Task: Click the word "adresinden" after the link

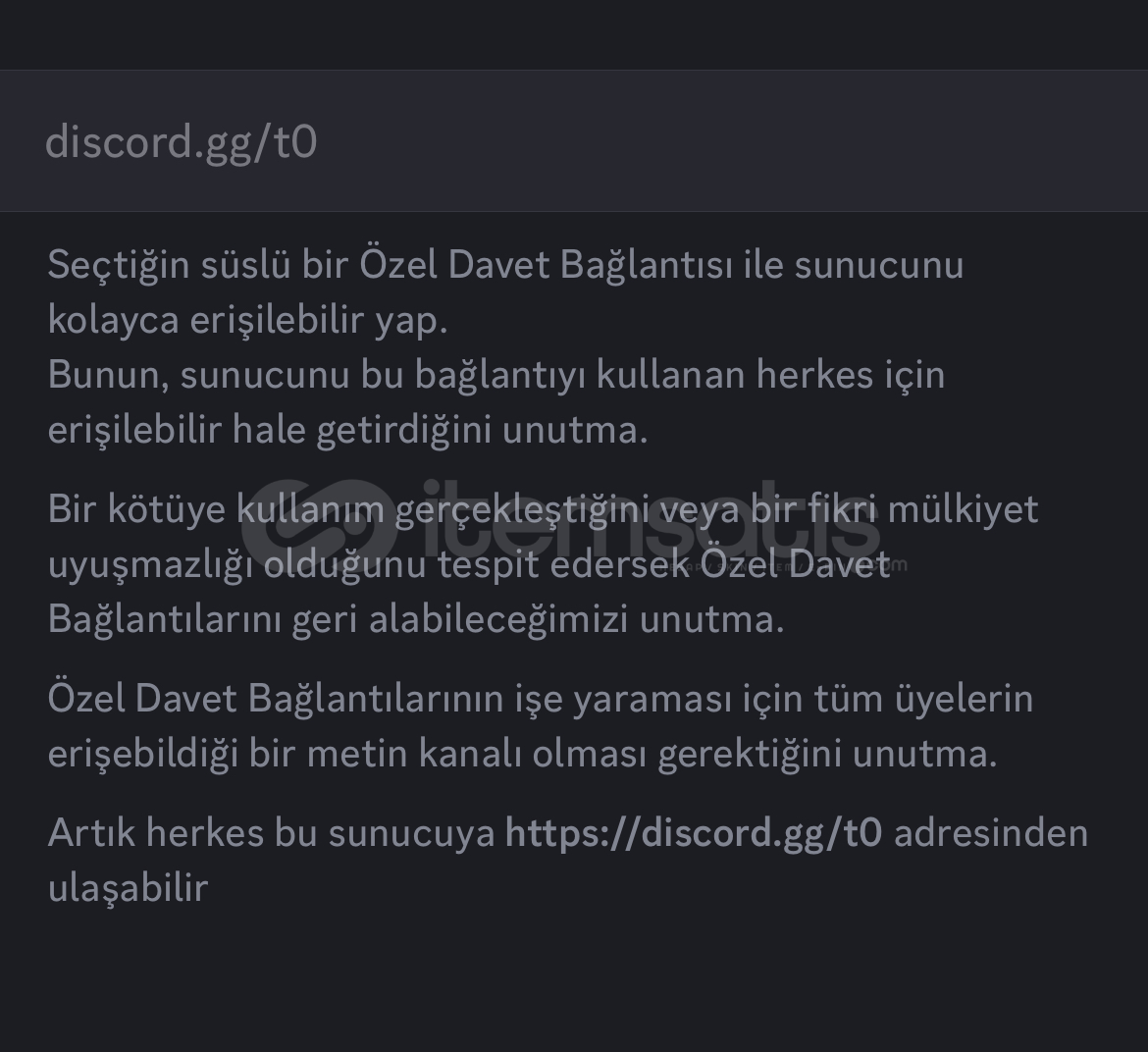Action: (x=991, y=832)
